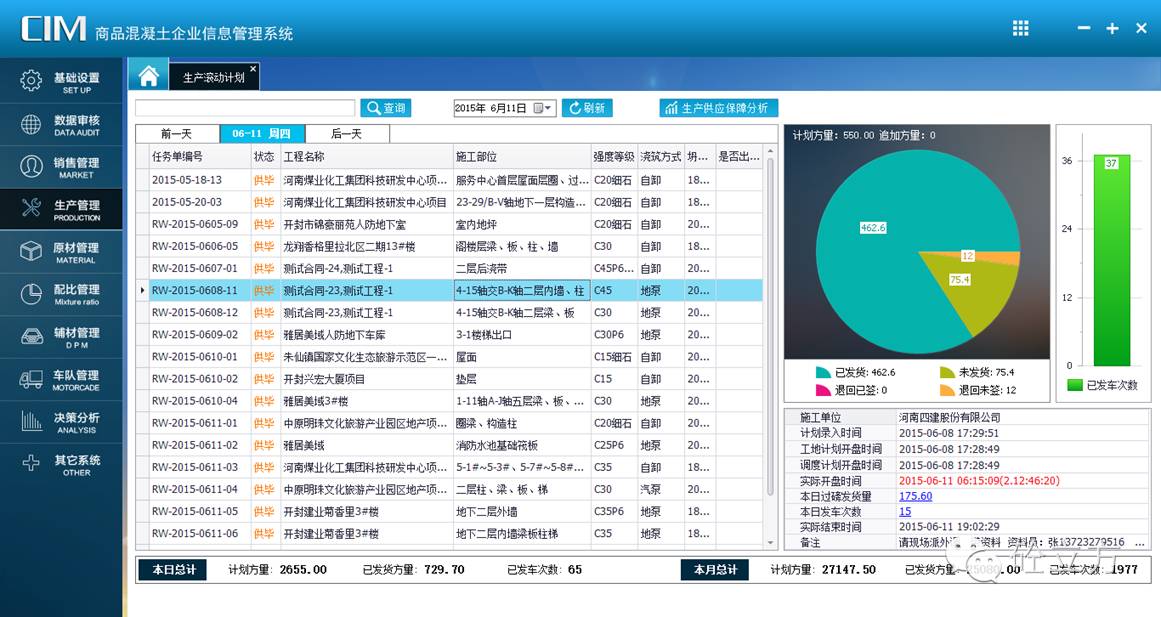
Task: Close the 生产滚动计划 tab
Action: (x=253, y=69)
